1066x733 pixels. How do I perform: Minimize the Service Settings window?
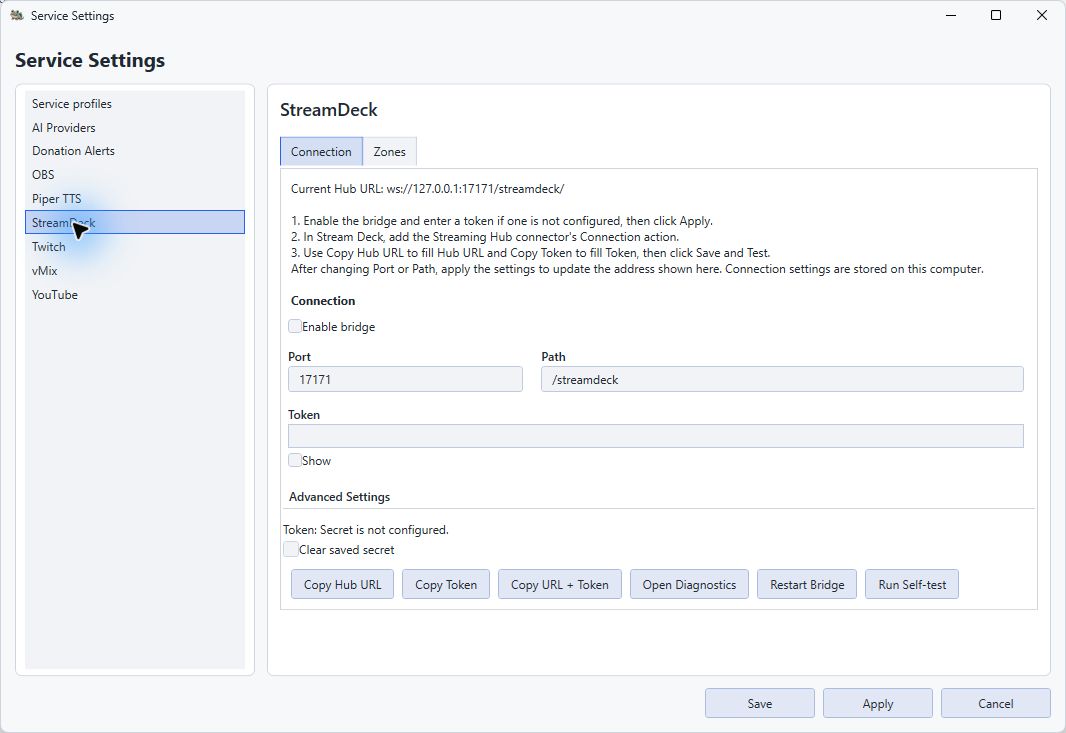(x=951, y=15)
